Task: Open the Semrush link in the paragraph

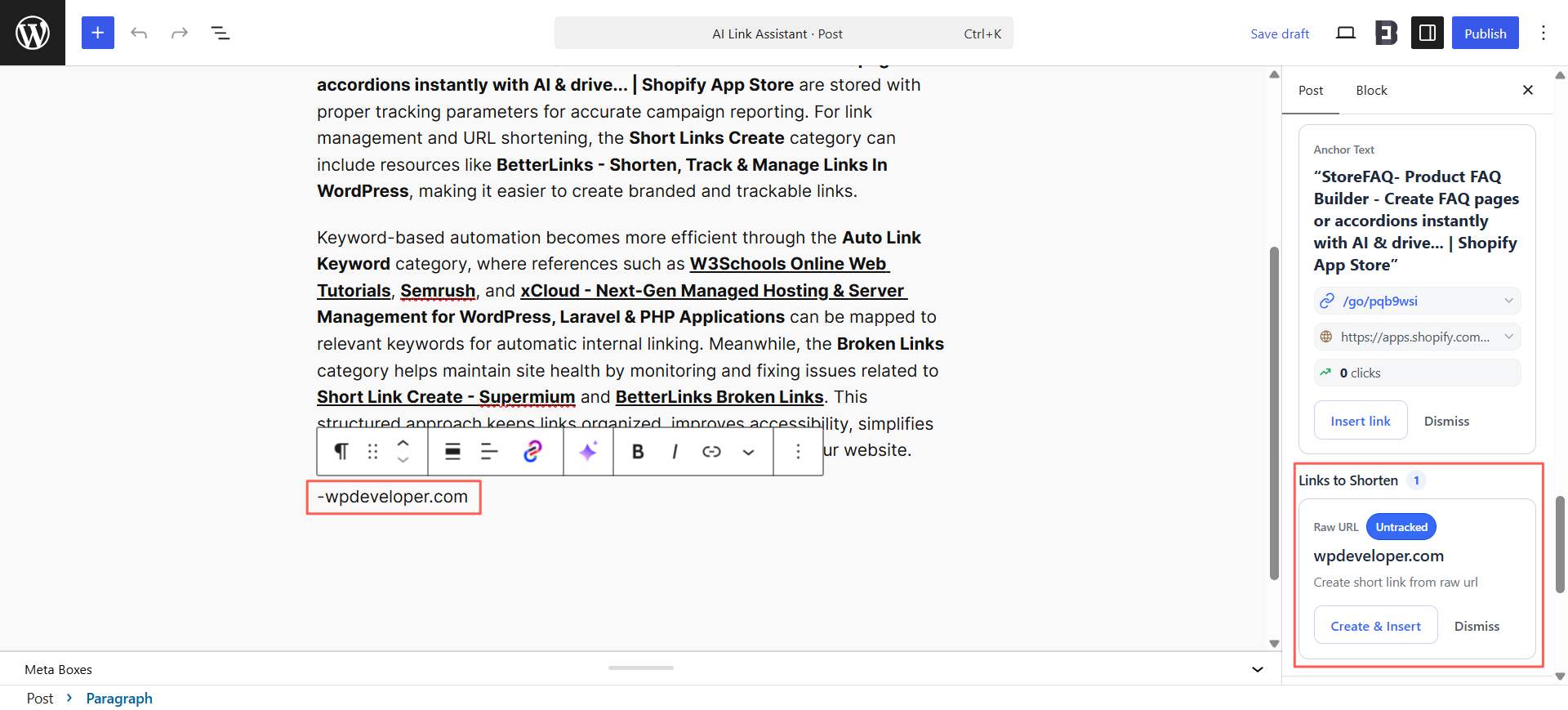Action: (438, 291)
